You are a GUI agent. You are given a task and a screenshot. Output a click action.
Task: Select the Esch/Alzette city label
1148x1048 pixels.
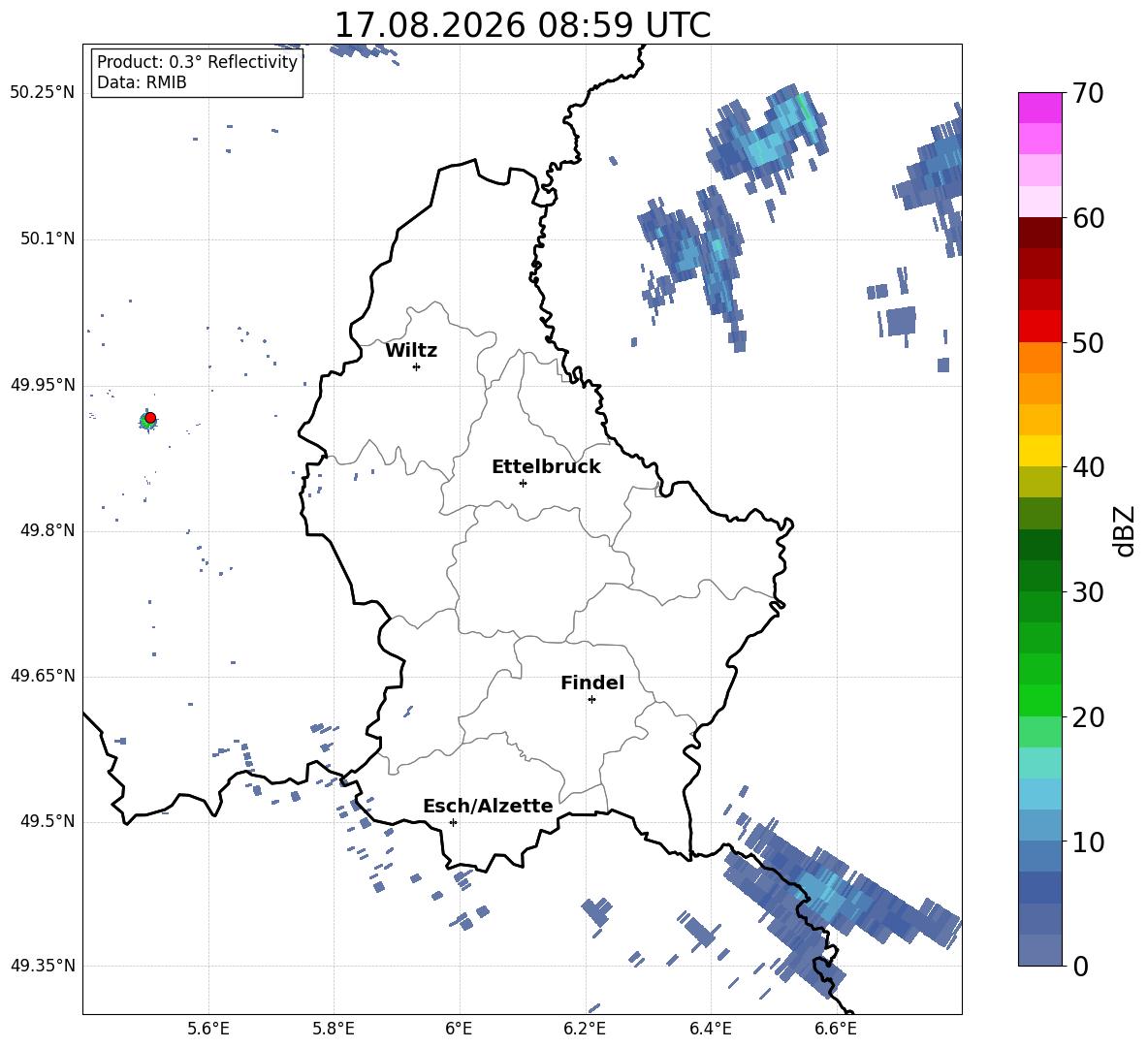click(488, 806)
